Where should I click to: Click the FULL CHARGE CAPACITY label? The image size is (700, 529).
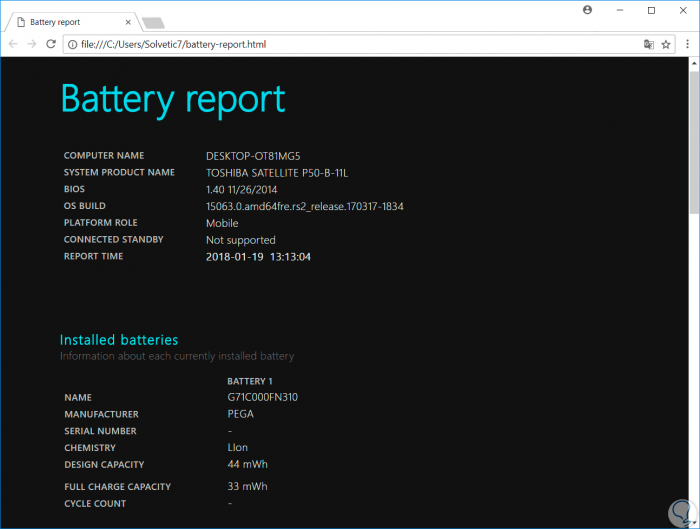pyautogui.click(x=117, y=487)
